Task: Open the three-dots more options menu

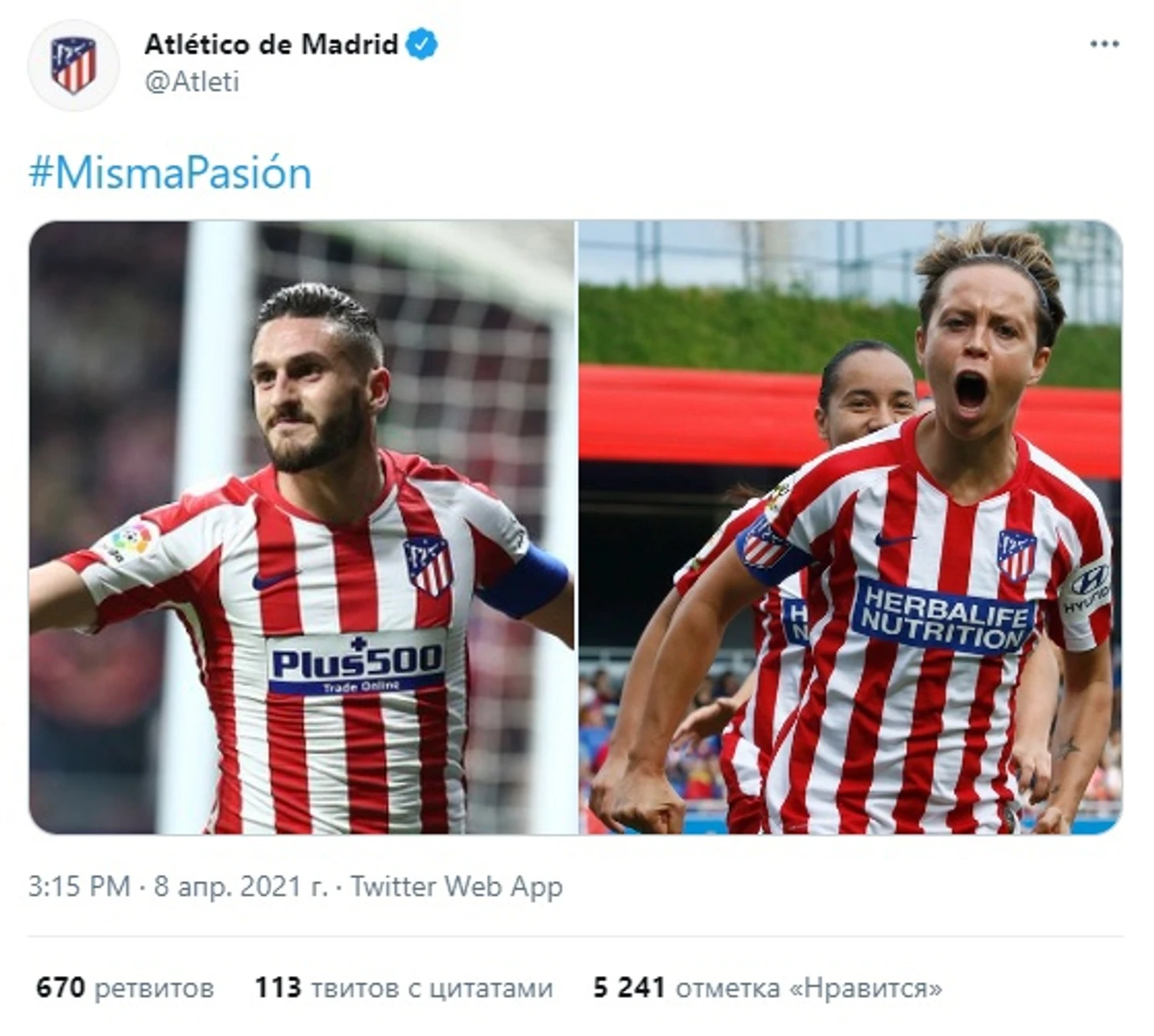Action: point(1104,44)
